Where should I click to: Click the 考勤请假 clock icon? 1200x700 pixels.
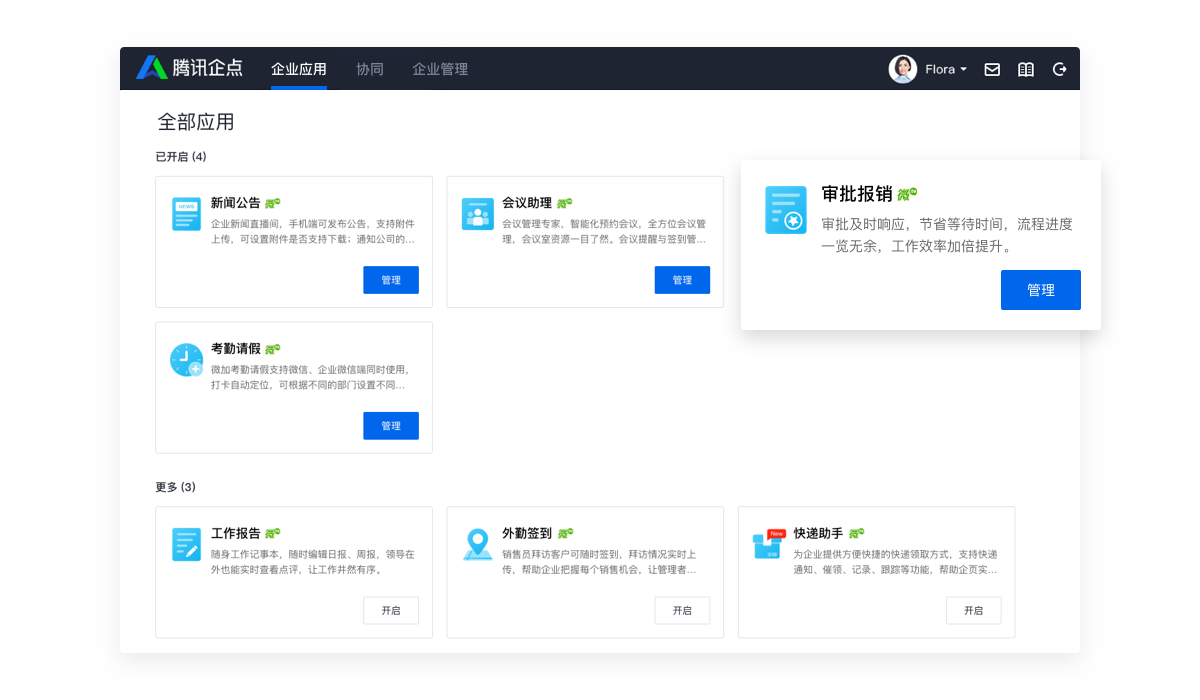click(186, 360)
